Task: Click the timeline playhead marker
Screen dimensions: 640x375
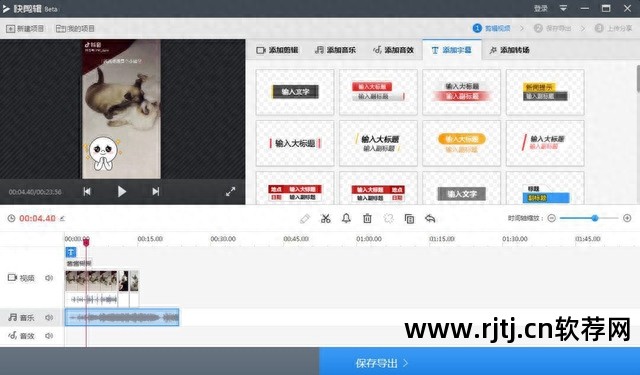Action: click(x=86, y=242)
